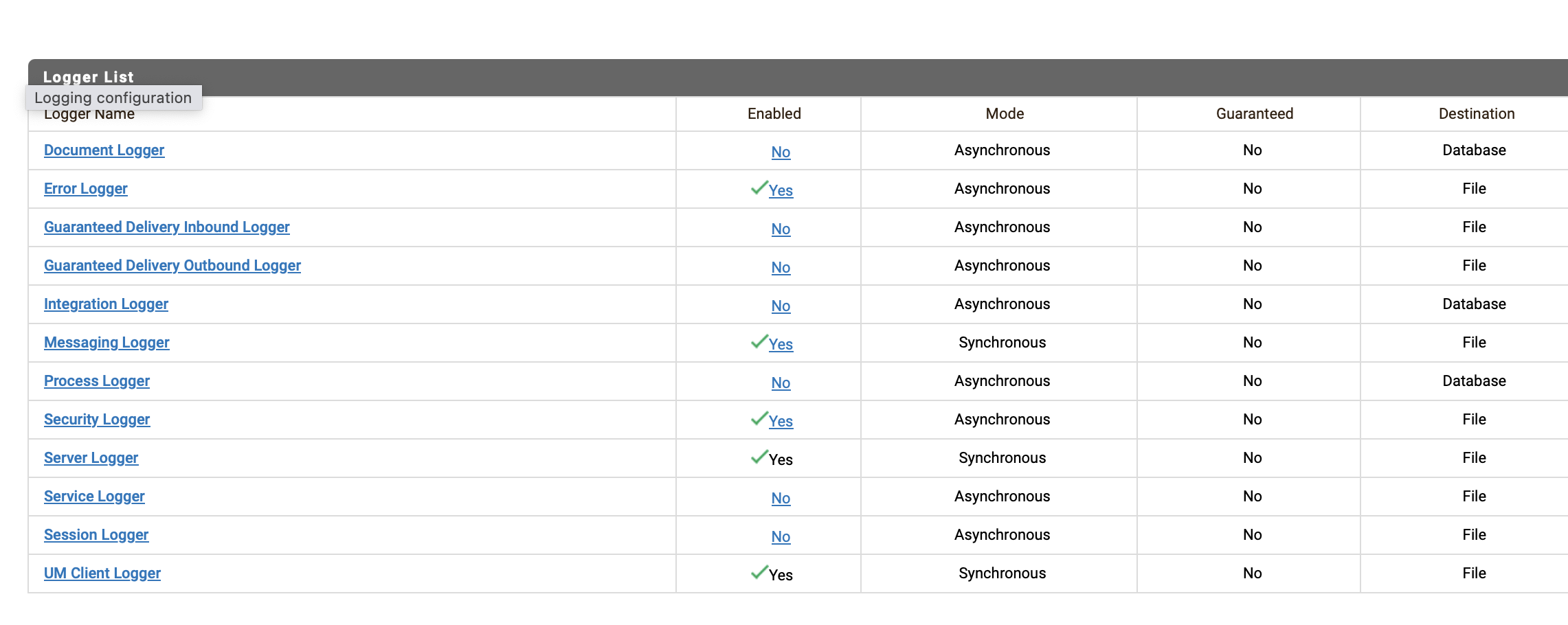Image resolution: width=1568 pixels, height=625 pixels.
Task: Click the Logger List panel title
Action: [x=89, y=77]
